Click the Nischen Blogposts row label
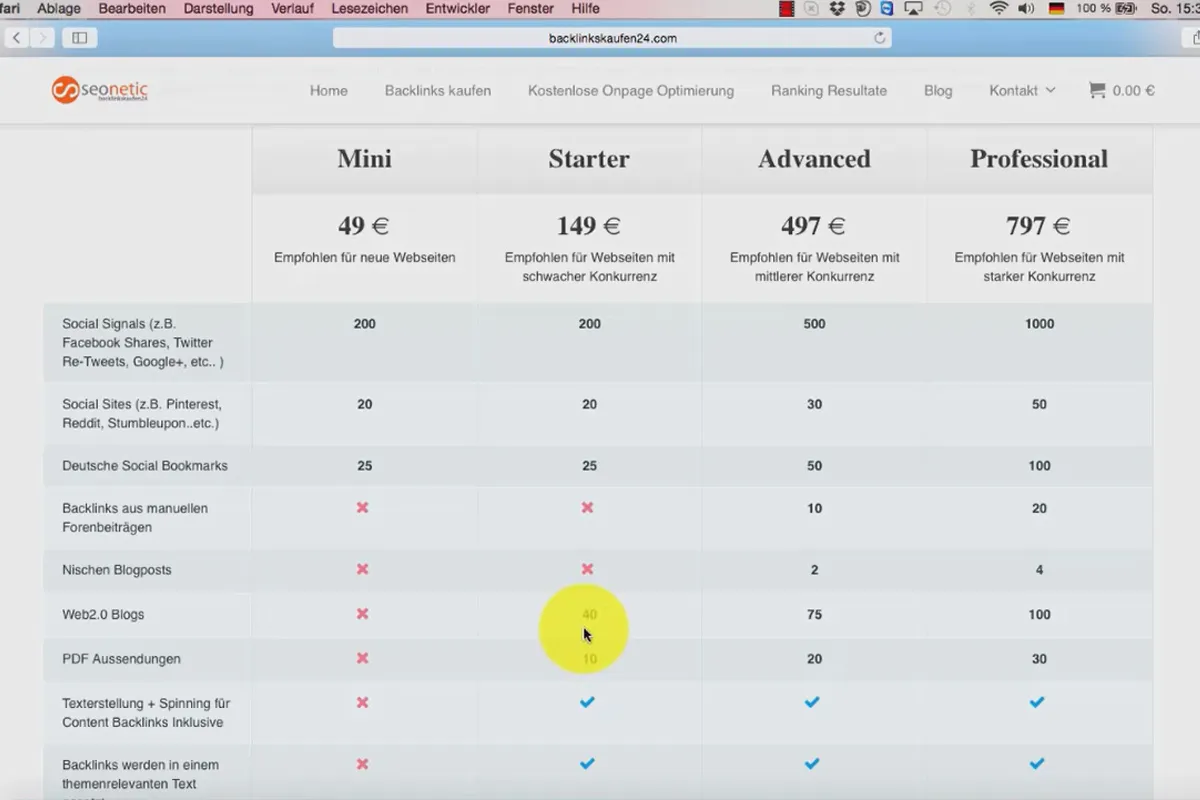This screenshot has width=1200, height=800. coord(117,570)
